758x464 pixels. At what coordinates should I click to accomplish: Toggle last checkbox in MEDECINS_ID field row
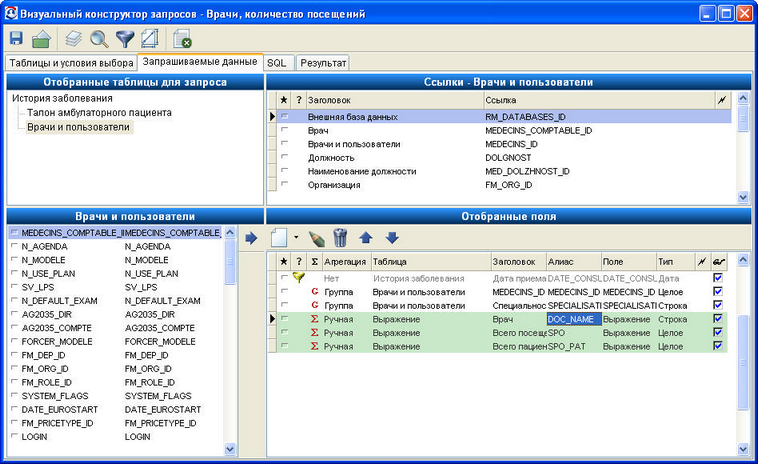pyautogui.click(x=718, y=291)
